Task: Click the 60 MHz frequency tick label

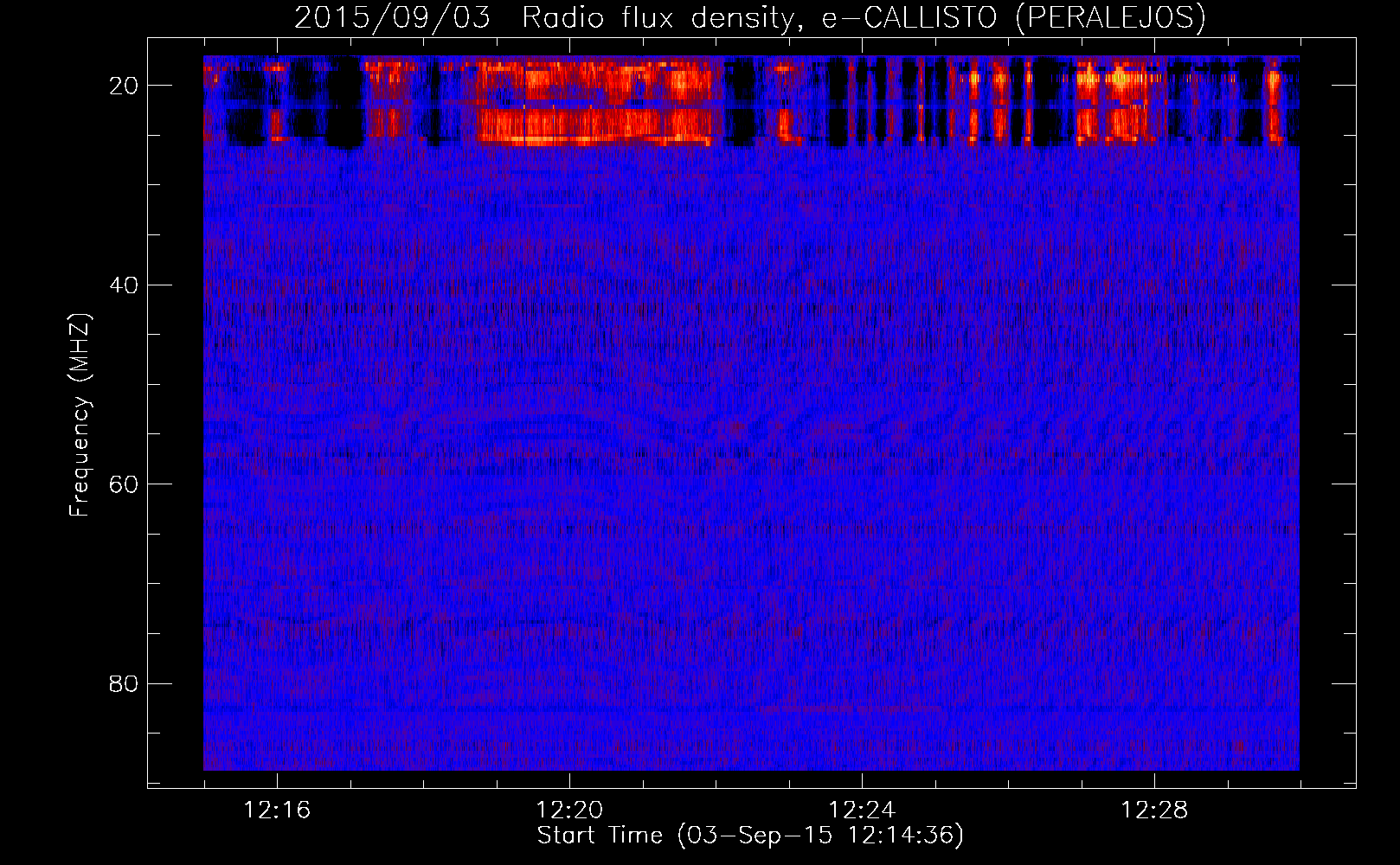Action: (124, 484)
